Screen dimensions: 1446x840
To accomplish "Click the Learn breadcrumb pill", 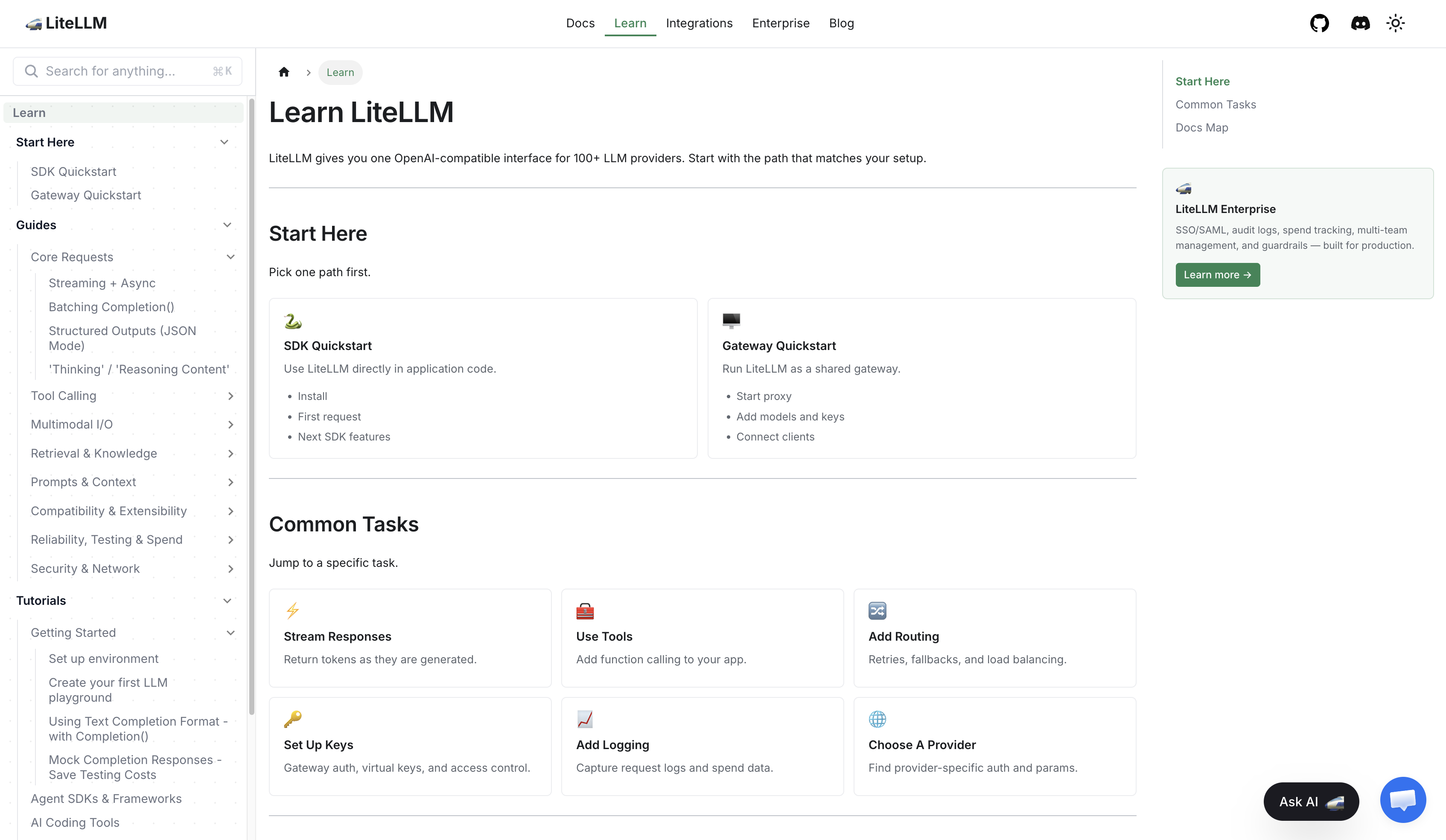I will click(x=340, y=72).
